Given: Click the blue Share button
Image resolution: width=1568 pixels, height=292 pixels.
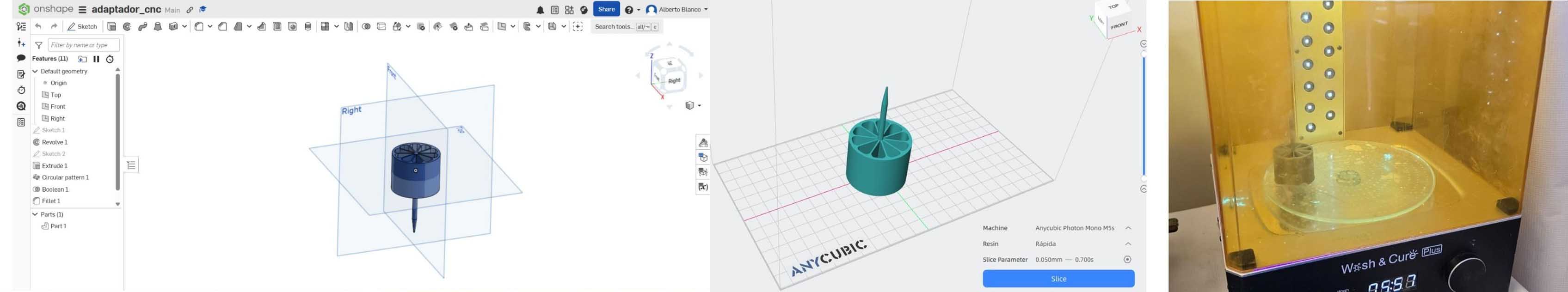Looking at the screenshot, I should [606, 9].
